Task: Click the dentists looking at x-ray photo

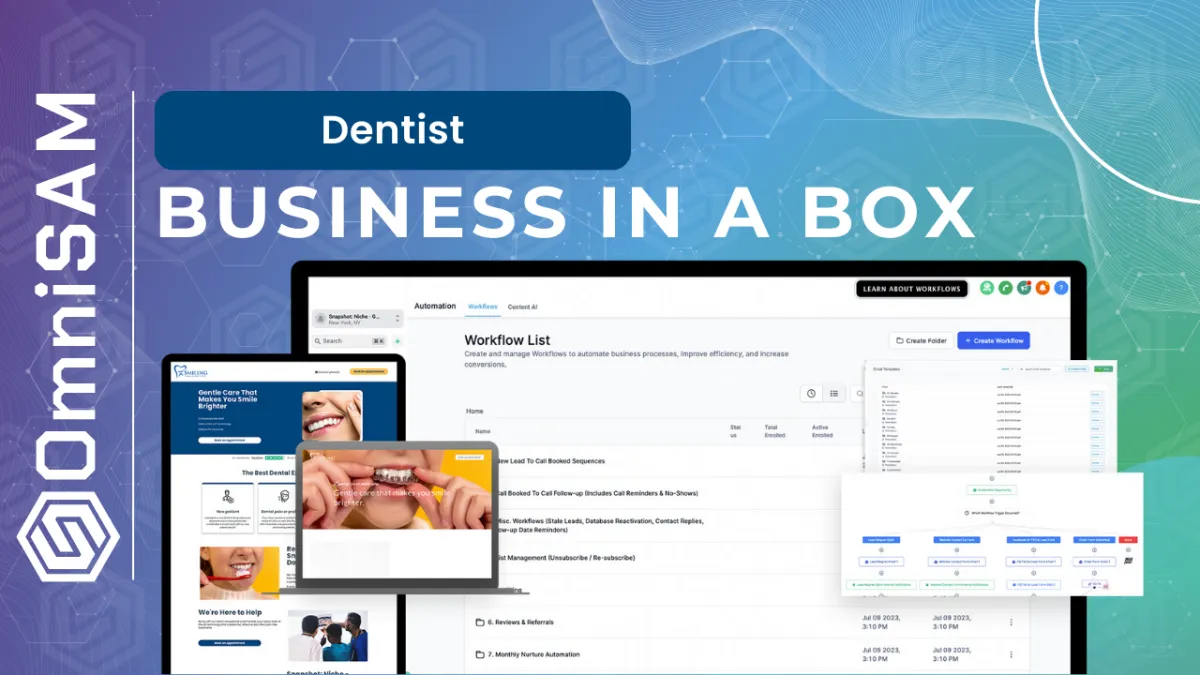Action: [329, 638]
